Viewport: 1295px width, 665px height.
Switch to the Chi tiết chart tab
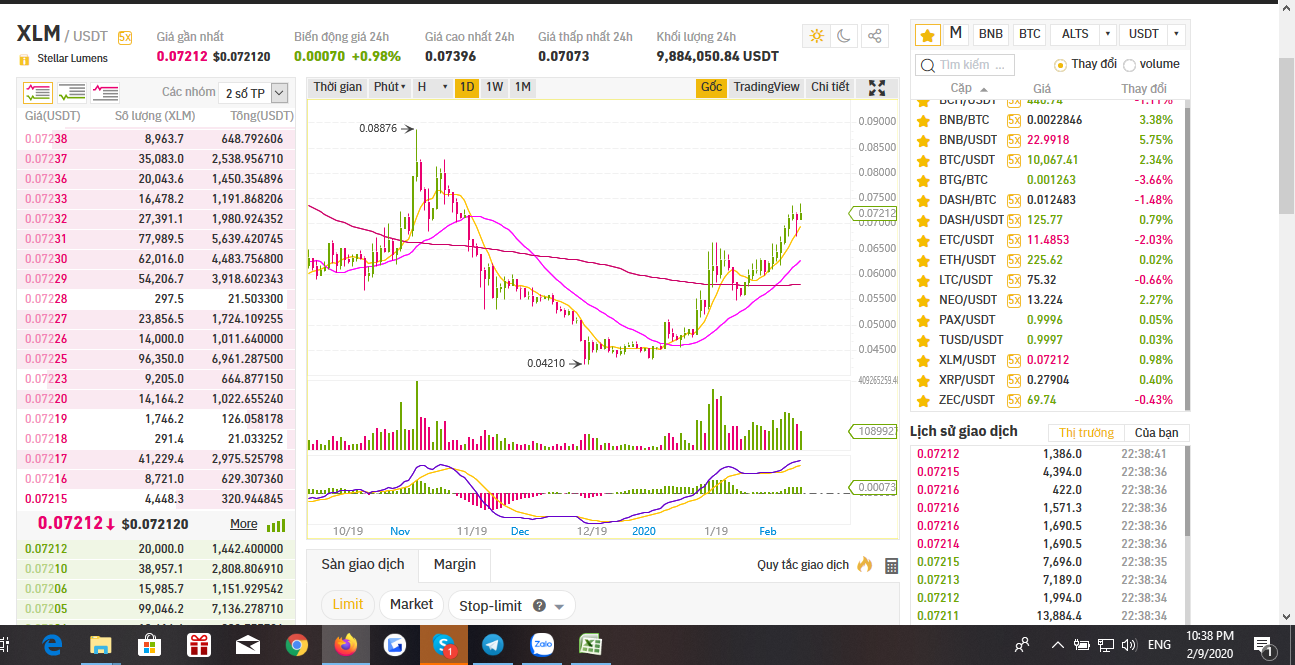830,87
